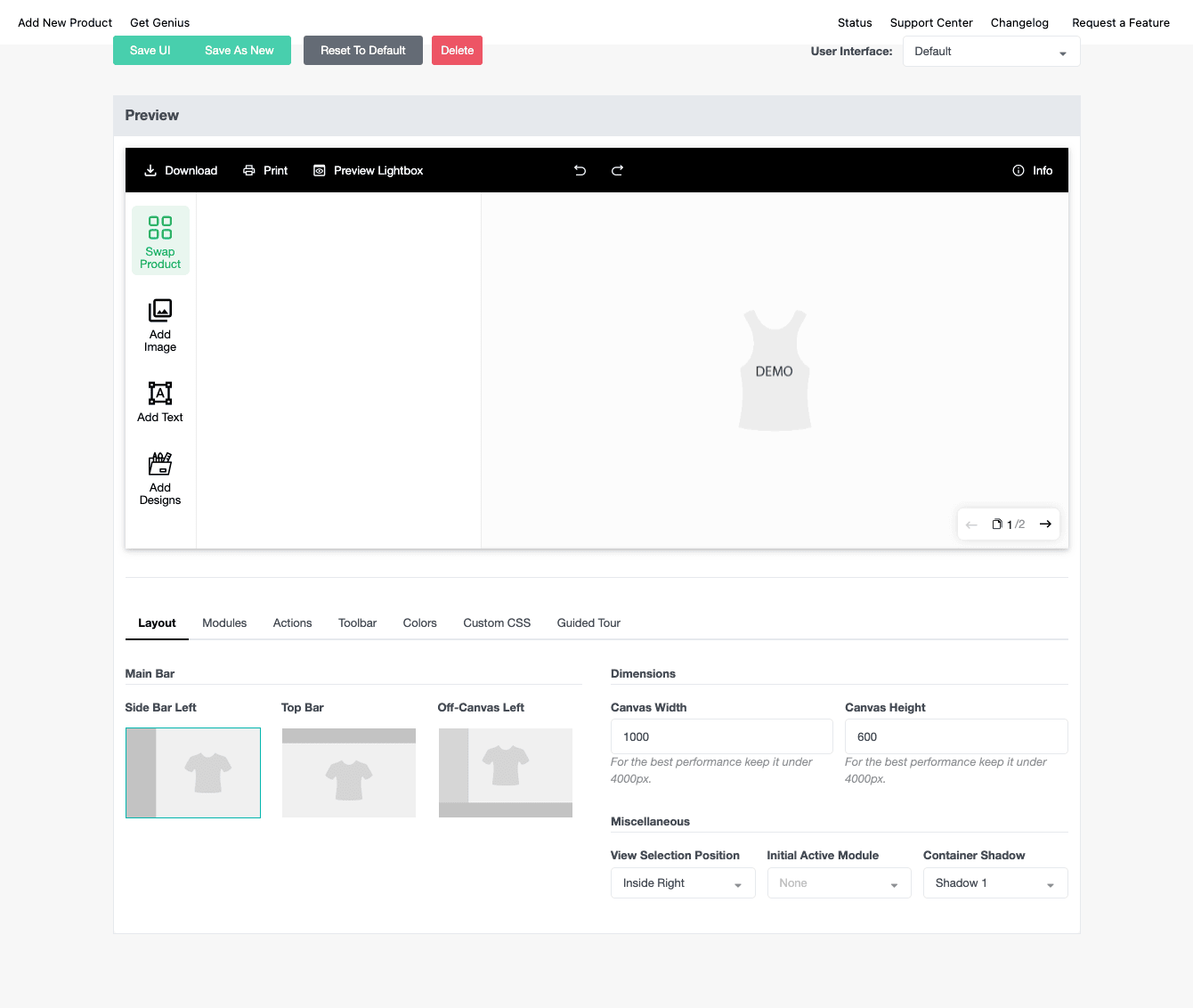Screen dimensions: 1193x1008
Task: Click the Preview section header
Action: tap(596, 116)
